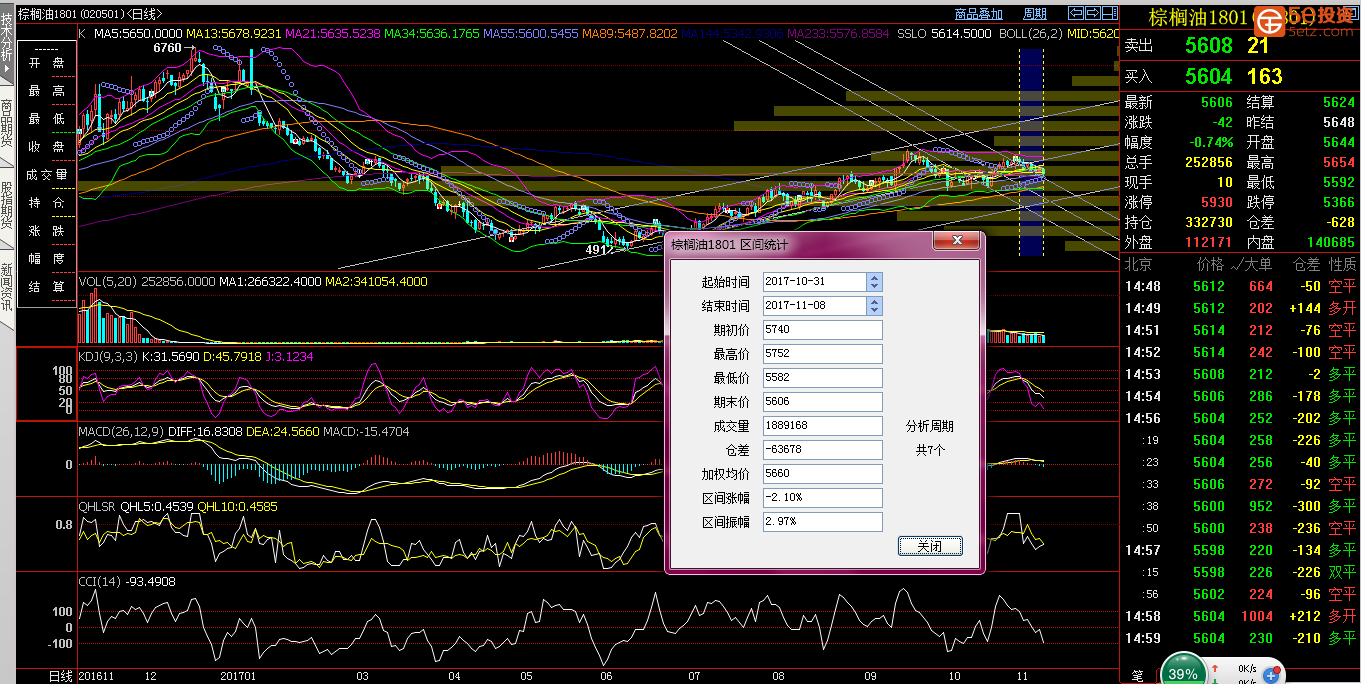Click the 最低价 field showing 5582

coord(822,378)
